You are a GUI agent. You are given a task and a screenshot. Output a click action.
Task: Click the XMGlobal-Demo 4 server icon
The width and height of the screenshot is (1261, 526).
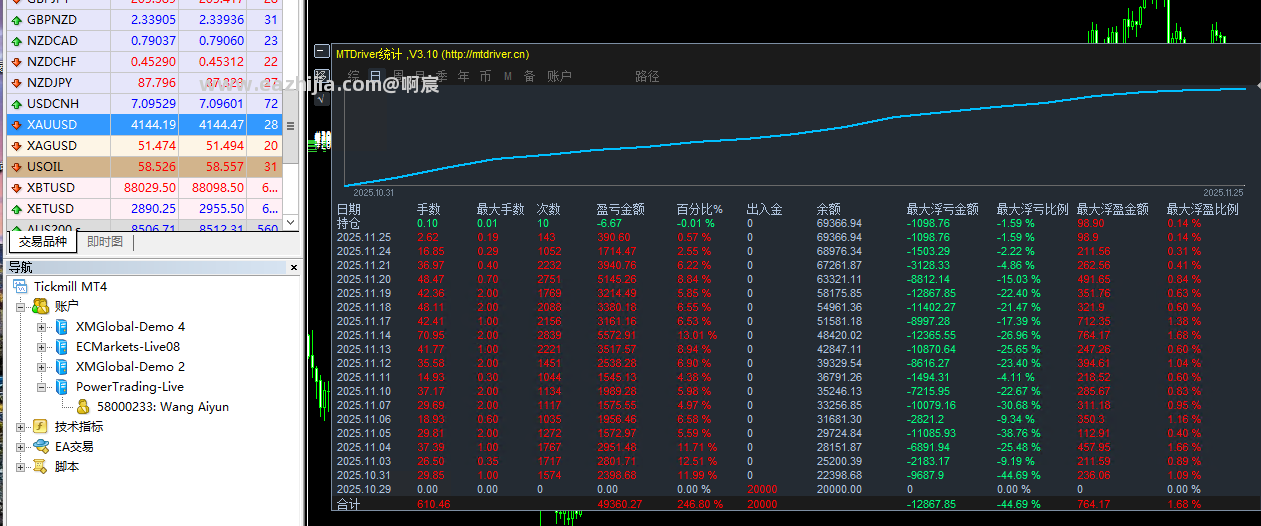click(62, 327)
